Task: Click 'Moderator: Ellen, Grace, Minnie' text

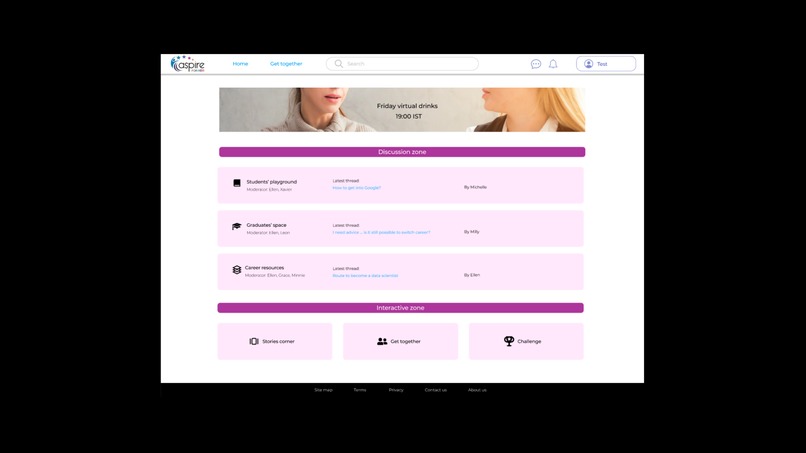Action: [x=274, y=275]
